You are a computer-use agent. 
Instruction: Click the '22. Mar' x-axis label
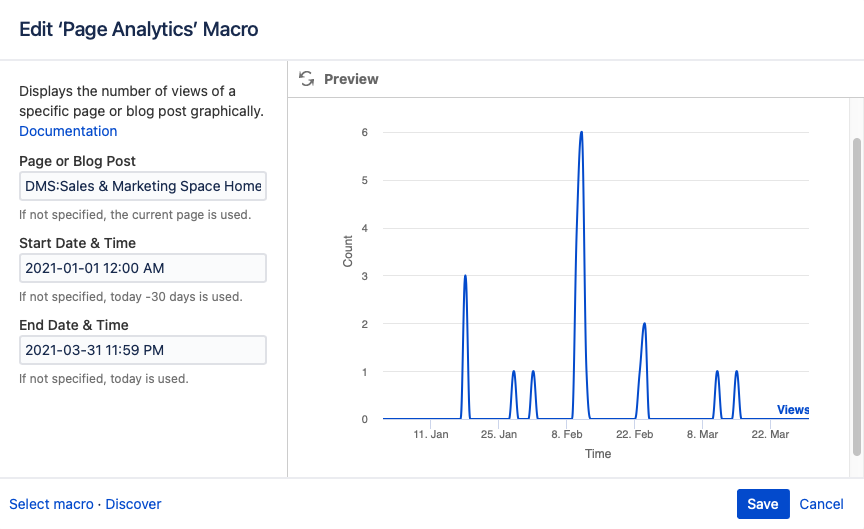(x=770, y=435)
